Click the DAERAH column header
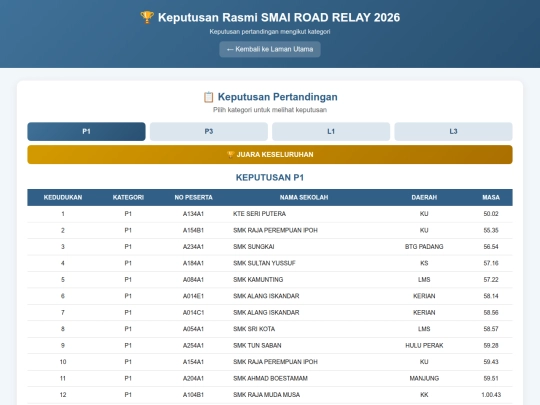Image resolution: width=540 pixels, height=405 pixels. pyautogui.click(x=424, y=197)
